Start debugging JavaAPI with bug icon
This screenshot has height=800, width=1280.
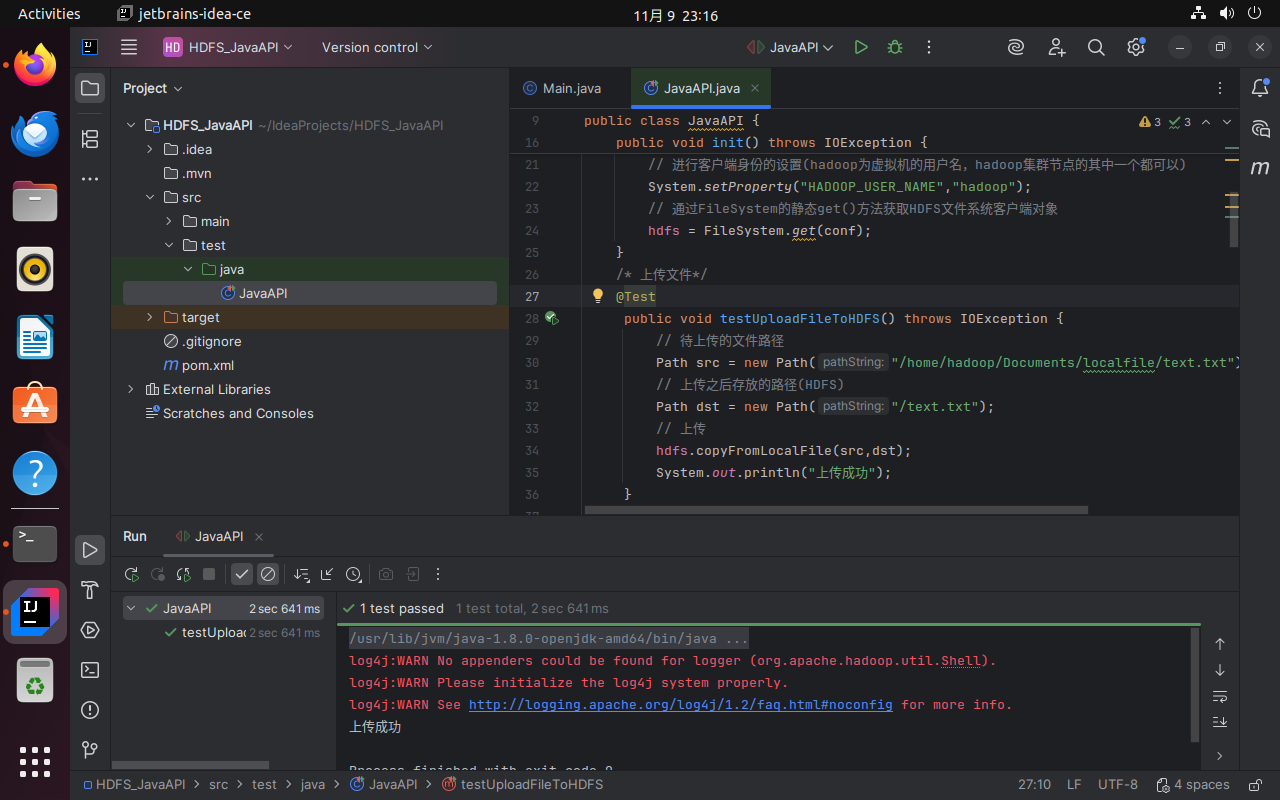tap(895, 47)
